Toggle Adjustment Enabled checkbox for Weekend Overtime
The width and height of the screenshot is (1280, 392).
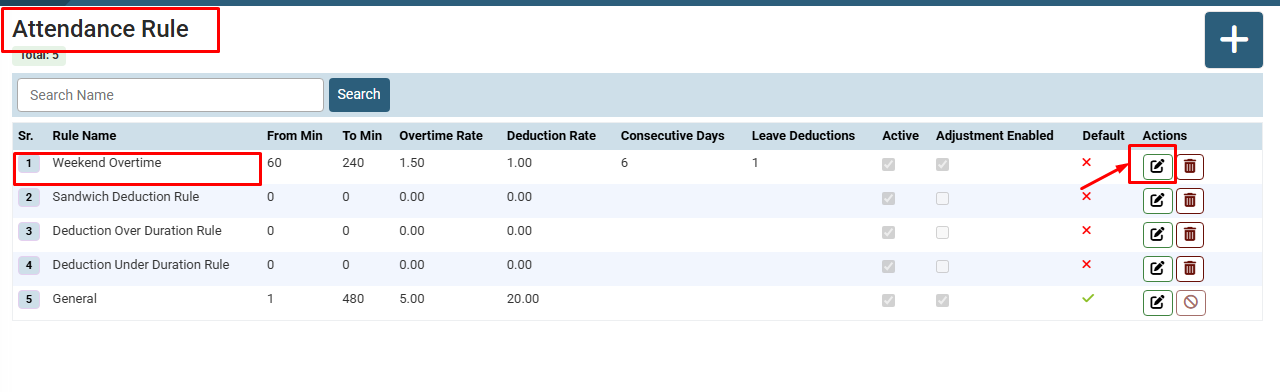942,165
